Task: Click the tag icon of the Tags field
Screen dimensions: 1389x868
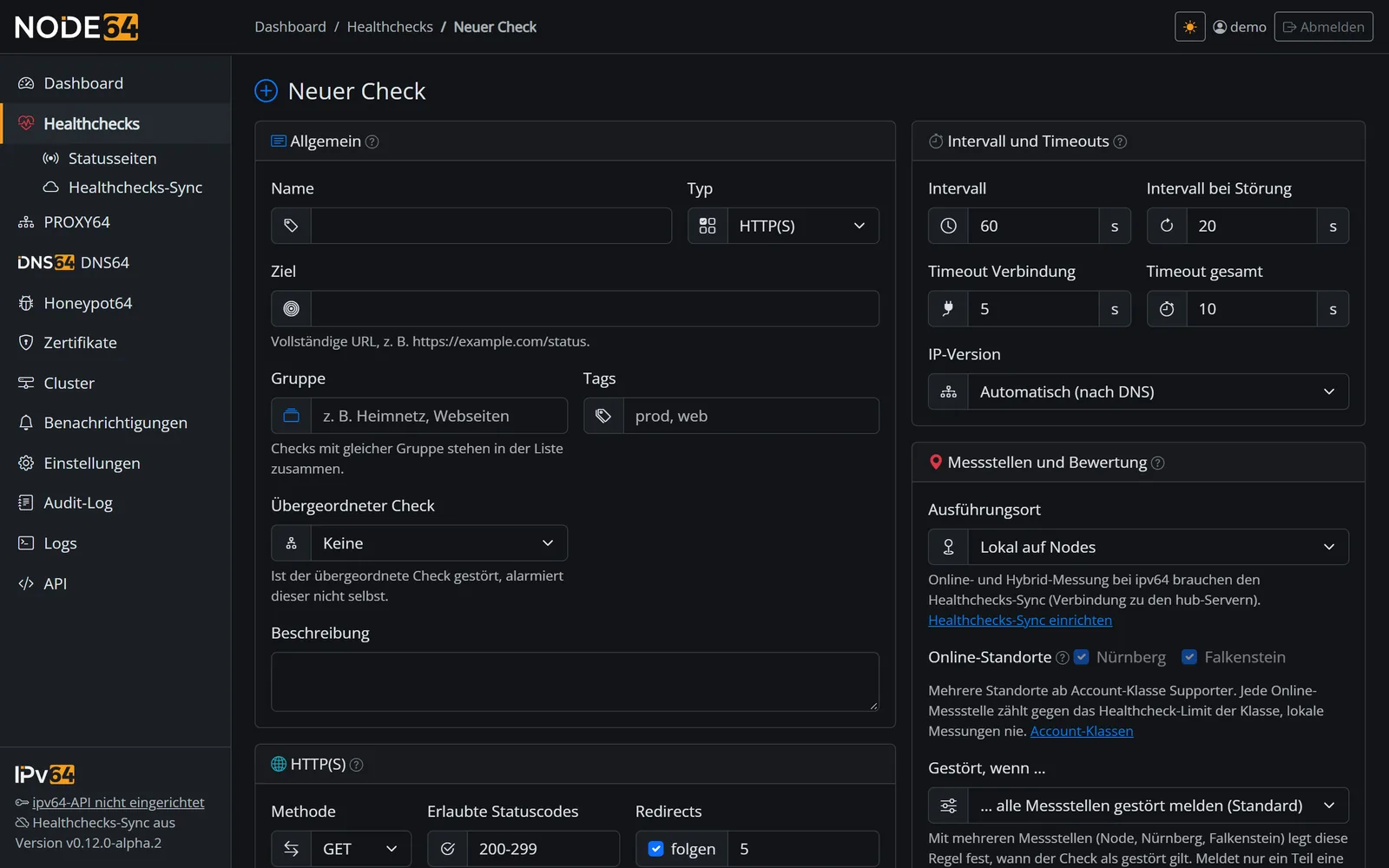Action: click(603, 416)
